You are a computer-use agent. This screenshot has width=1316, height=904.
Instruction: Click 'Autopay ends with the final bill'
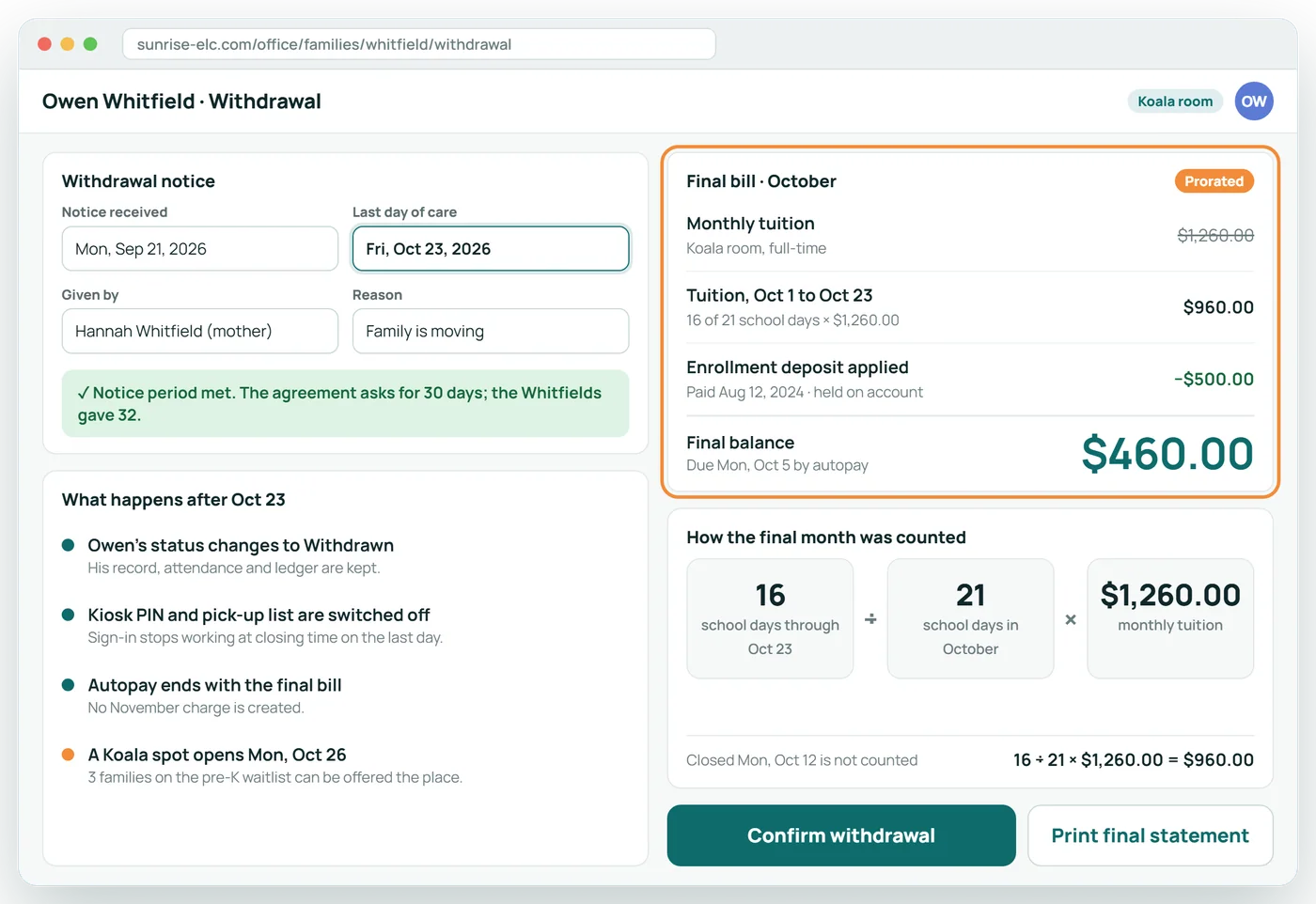214,685
